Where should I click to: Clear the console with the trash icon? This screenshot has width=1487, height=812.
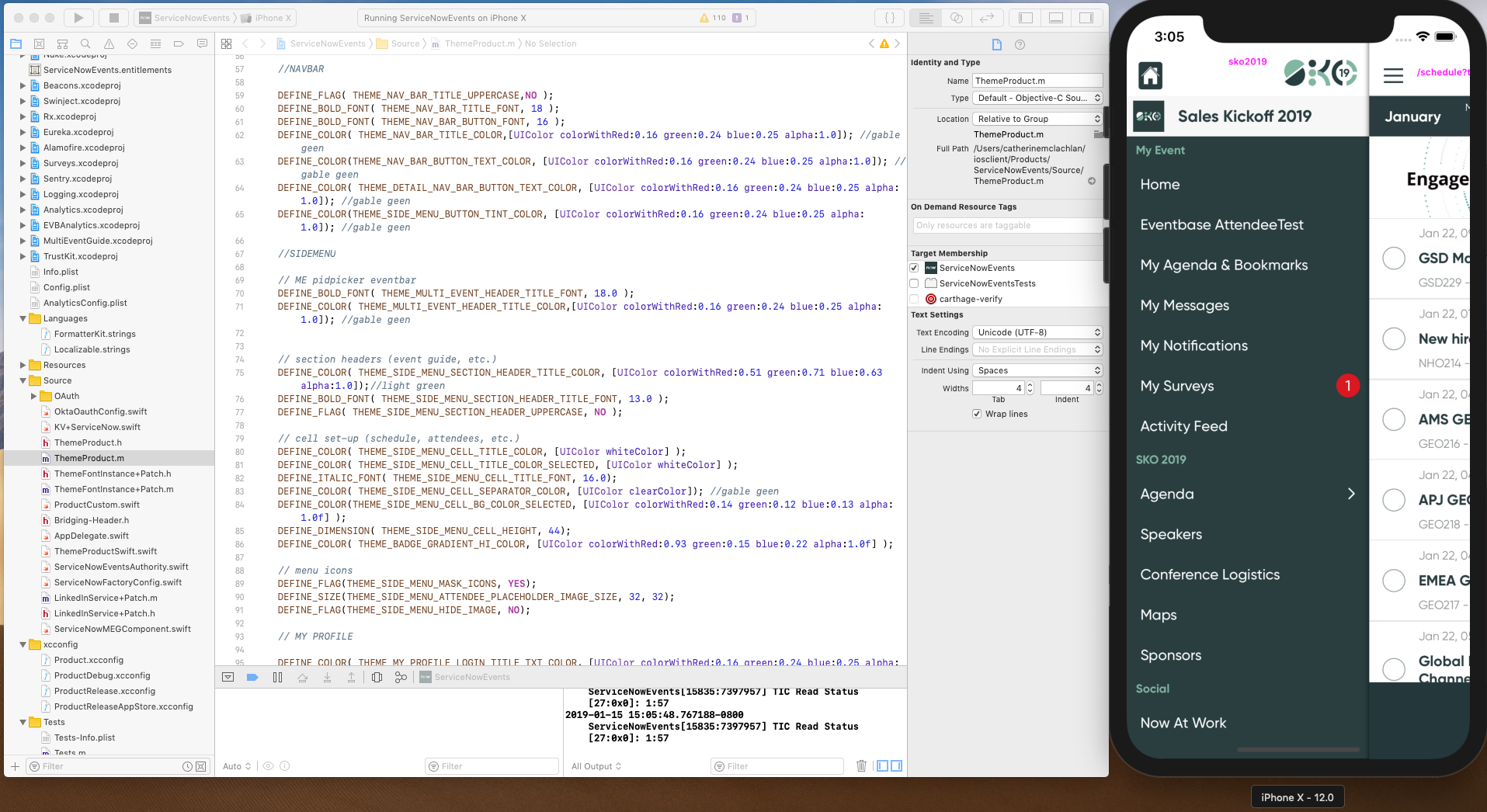861,766
